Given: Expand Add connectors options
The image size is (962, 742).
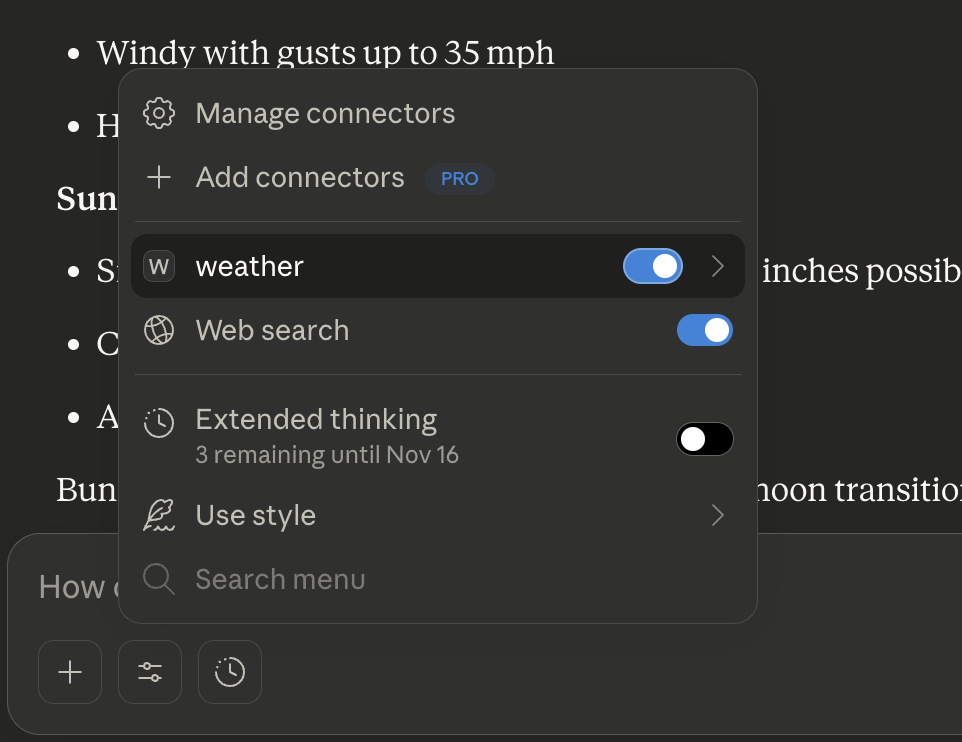Looking at the screenshot, I should coord(300,178).
